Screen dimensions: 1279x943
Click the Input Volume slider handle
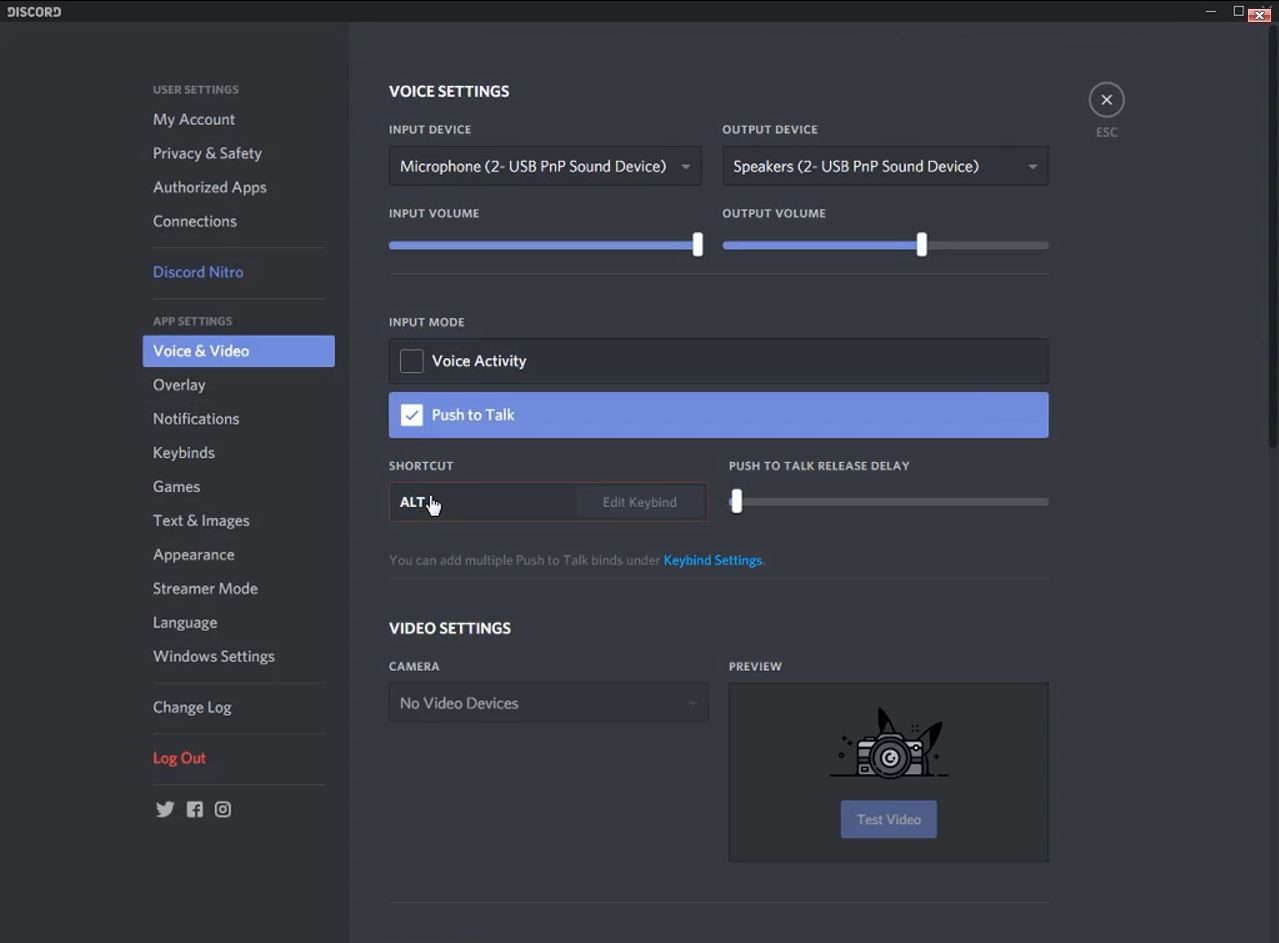697,245
